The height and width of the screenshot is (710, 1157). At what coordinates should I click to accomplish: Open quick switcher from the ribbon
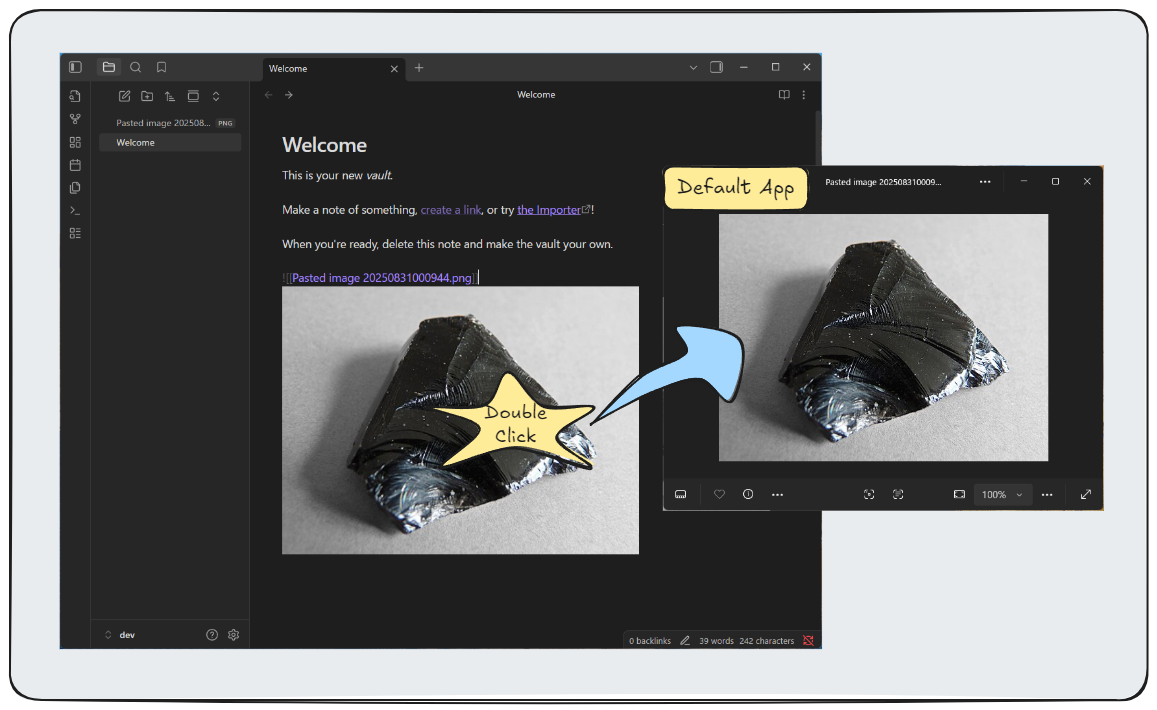(75, 96)
